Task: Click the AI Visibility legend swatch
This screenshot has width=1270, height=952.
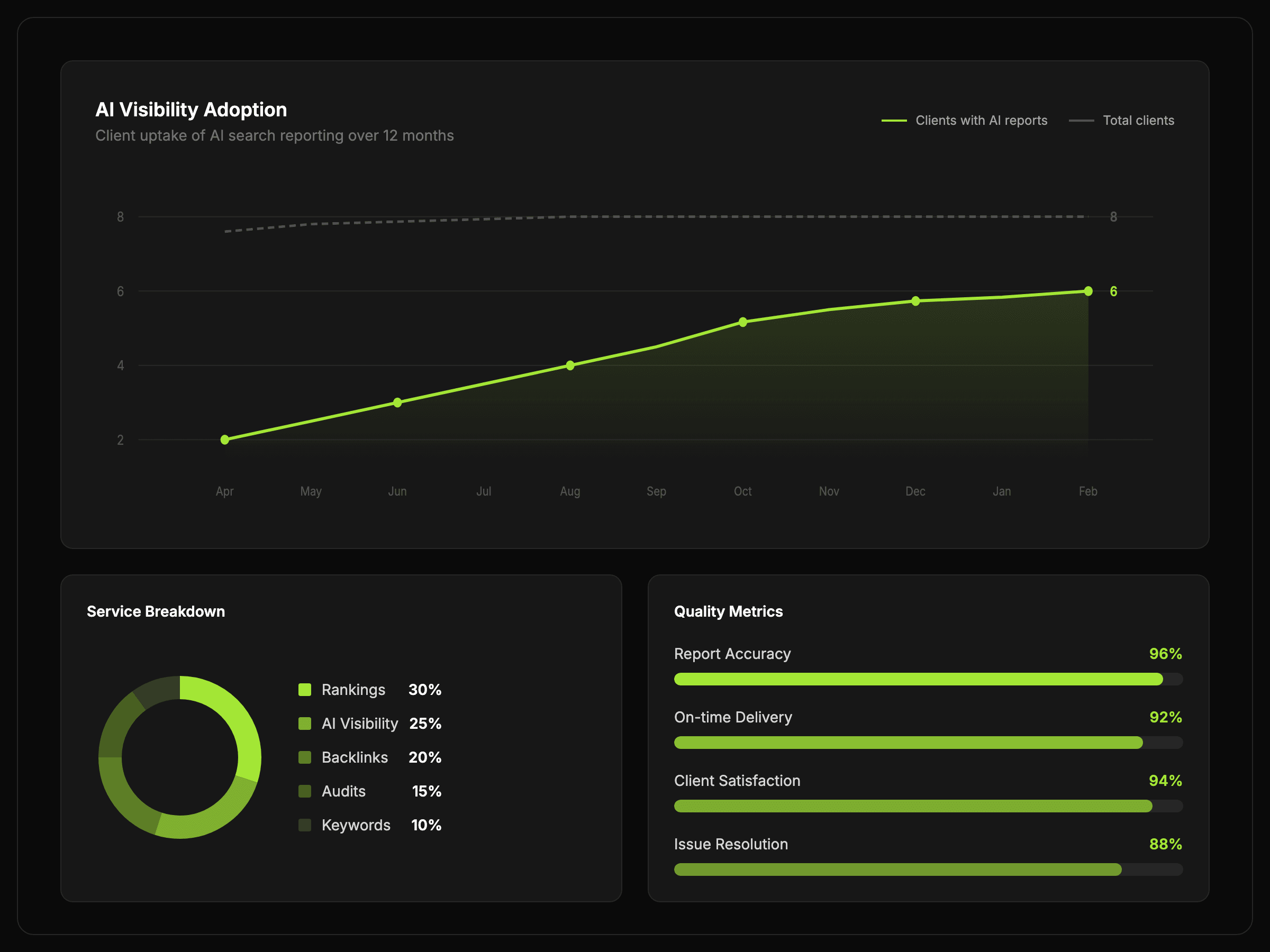Action: (x=305, y=724)
